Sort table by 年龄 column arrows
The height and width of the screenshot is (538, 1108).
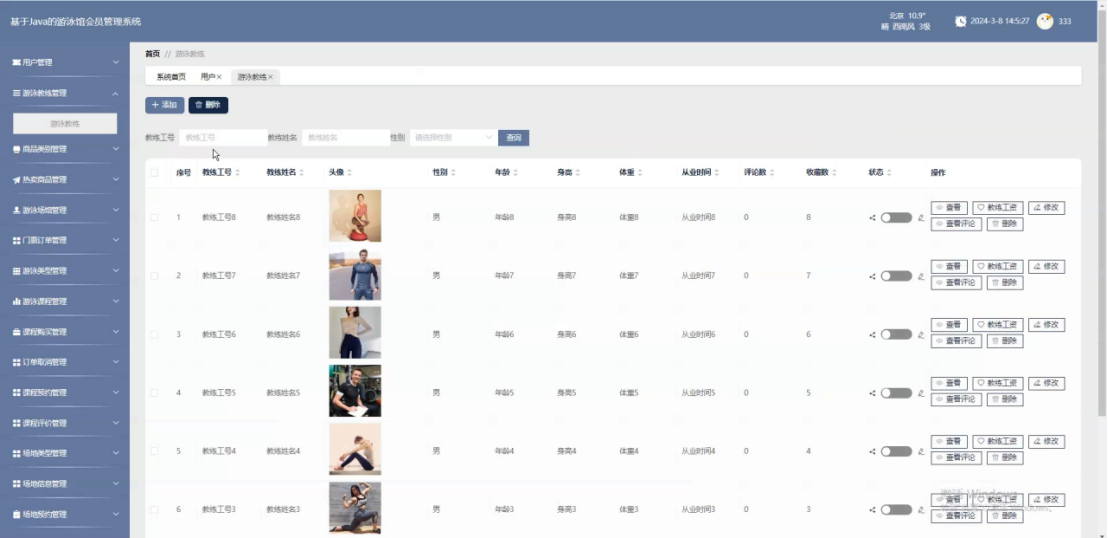[x=515, y=173]
